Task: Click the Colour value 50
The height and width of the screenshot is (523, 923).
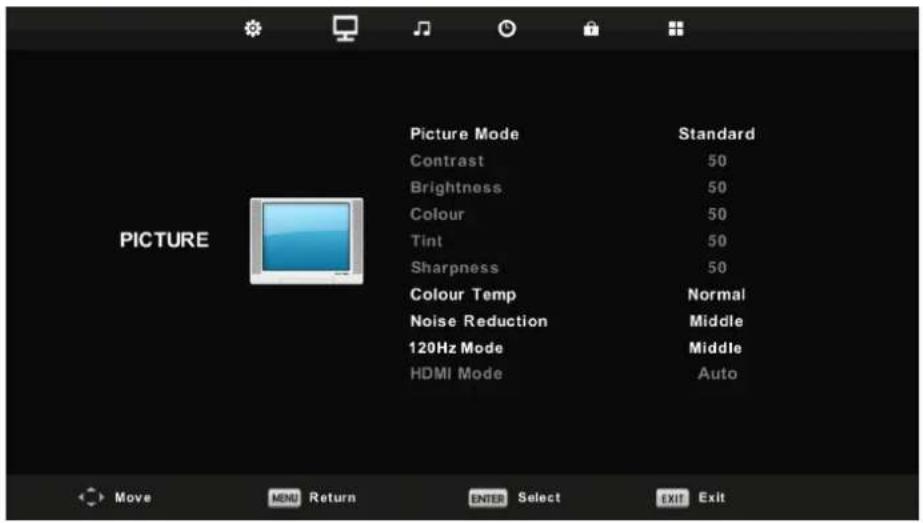Action: point(717,214)
